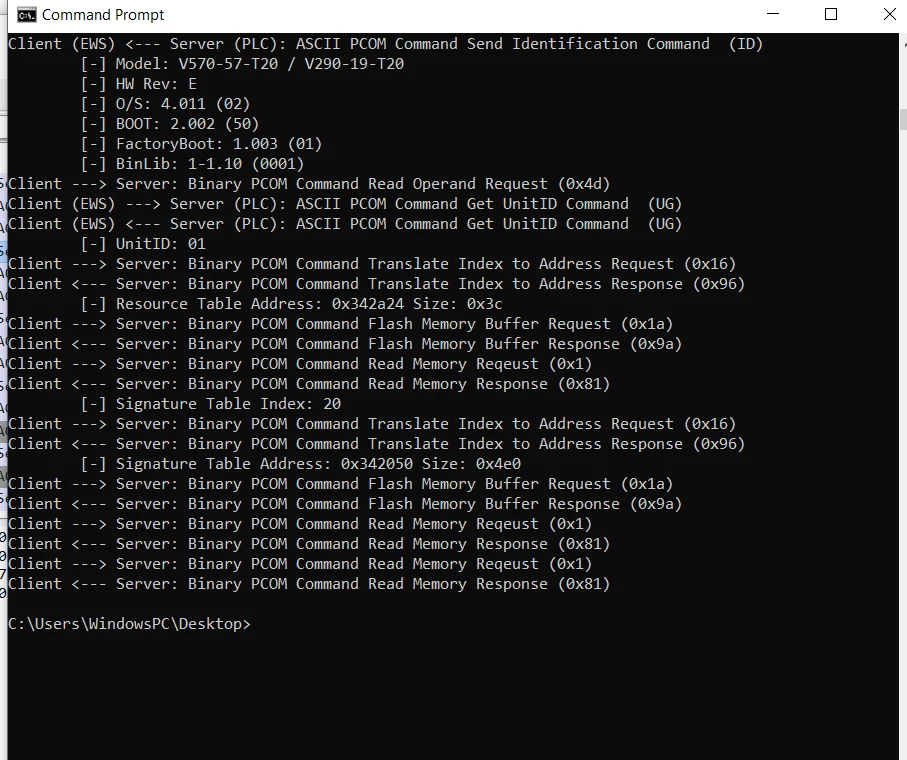This screenshot has width=907, height=760.
Task: Click the Command Prompt icon in title bar
Action: point(25,15)
